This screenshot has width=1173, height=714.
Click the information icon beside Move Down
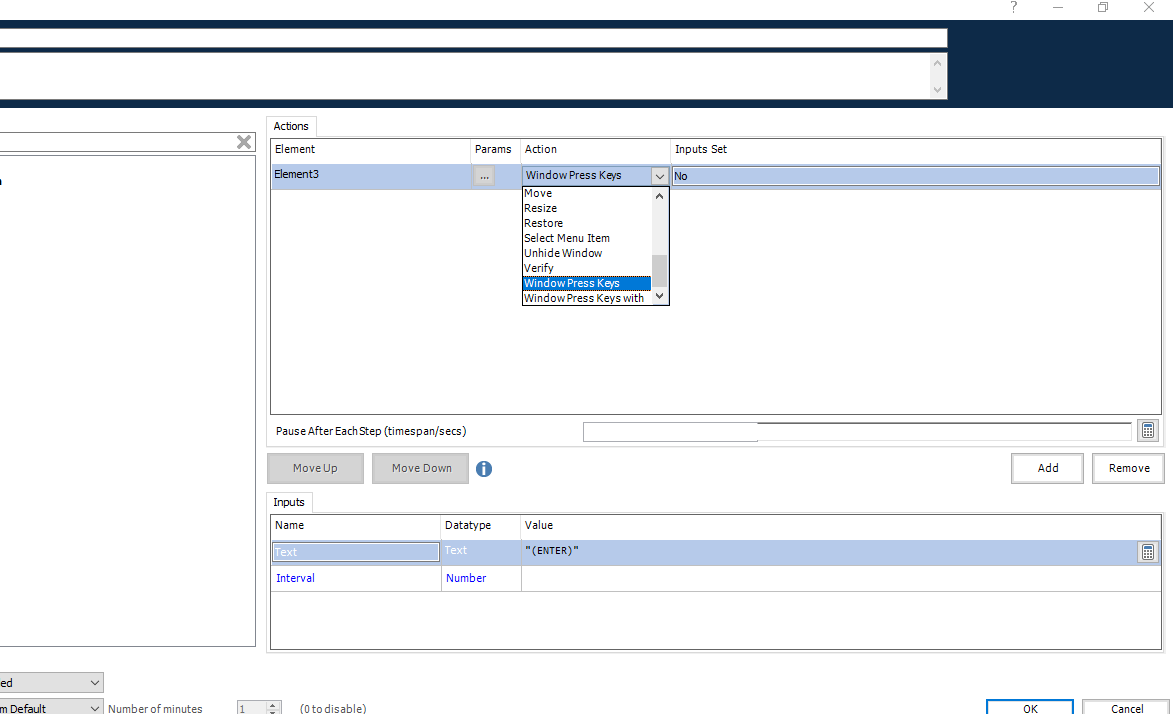(484, 468)
